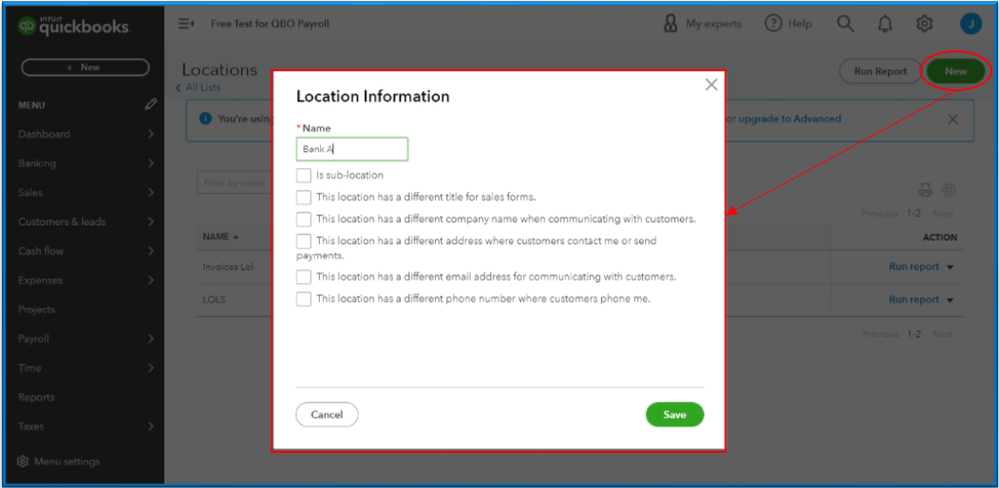Image resolution: width=999 pixels, height=488 pixels.
Task: Open search via magnifying glass
Action: (x=845, y=24)
